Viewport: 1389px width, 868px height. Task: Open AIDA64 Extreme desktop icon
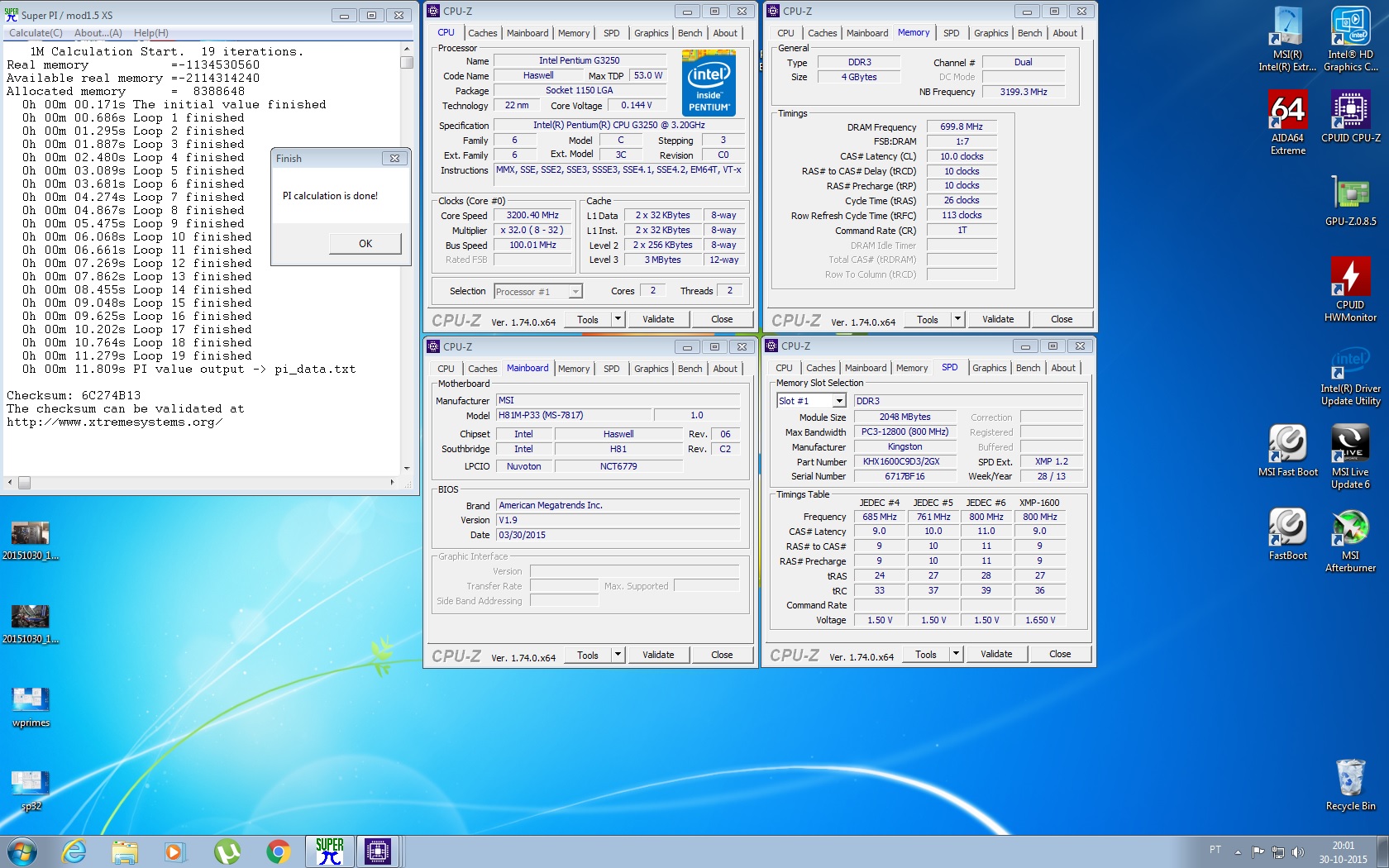1288,122
